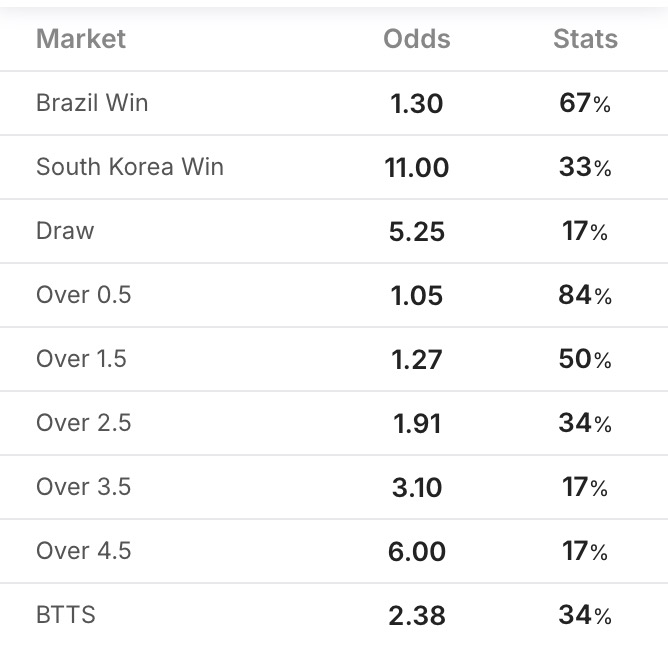Viewport: 668px width, 646px height.
Task: Select Over 0.5 odds 1.05
Action: click(x=416, y=295)
